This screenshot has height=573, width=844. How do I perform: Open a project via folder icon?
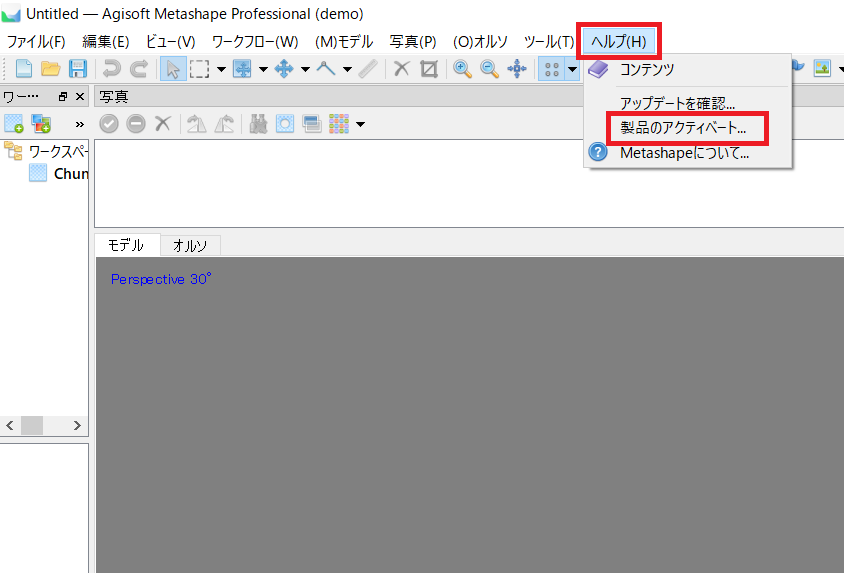[x=51, y=69]
